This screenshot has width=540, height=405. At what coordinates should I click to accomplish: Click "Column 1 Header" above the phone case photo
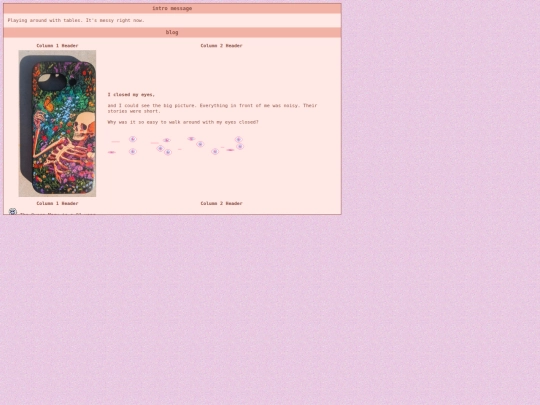coord(57,45)
